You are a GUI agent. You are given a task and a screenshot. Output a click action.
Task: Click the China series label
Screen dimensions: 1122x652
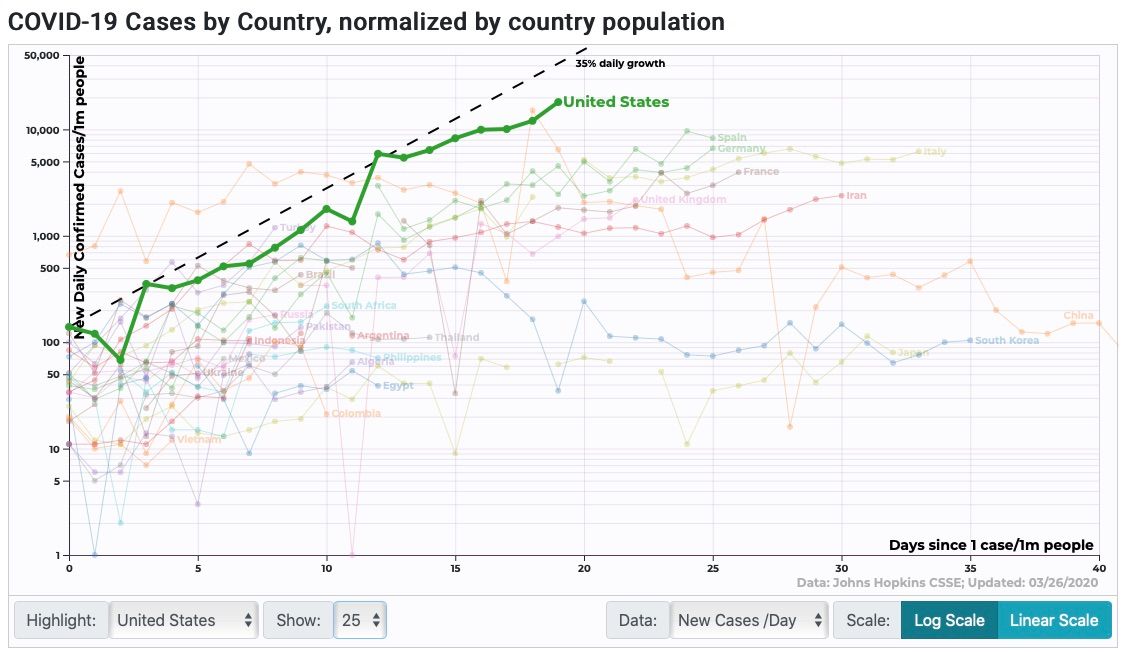click(1078, 316)
